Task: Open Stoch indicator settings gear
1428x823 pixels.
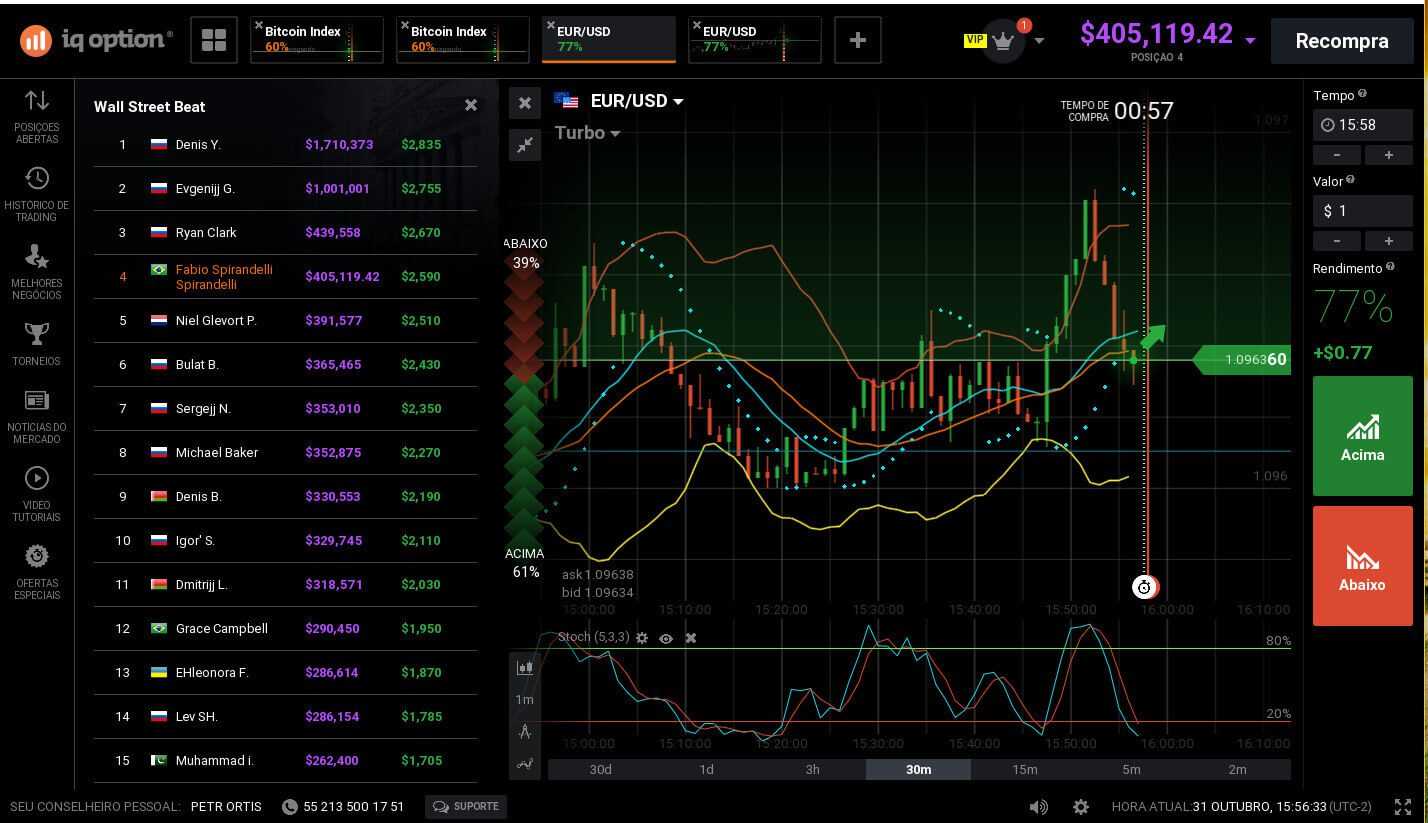Action: pyautogui.click(x=642, y=637)
